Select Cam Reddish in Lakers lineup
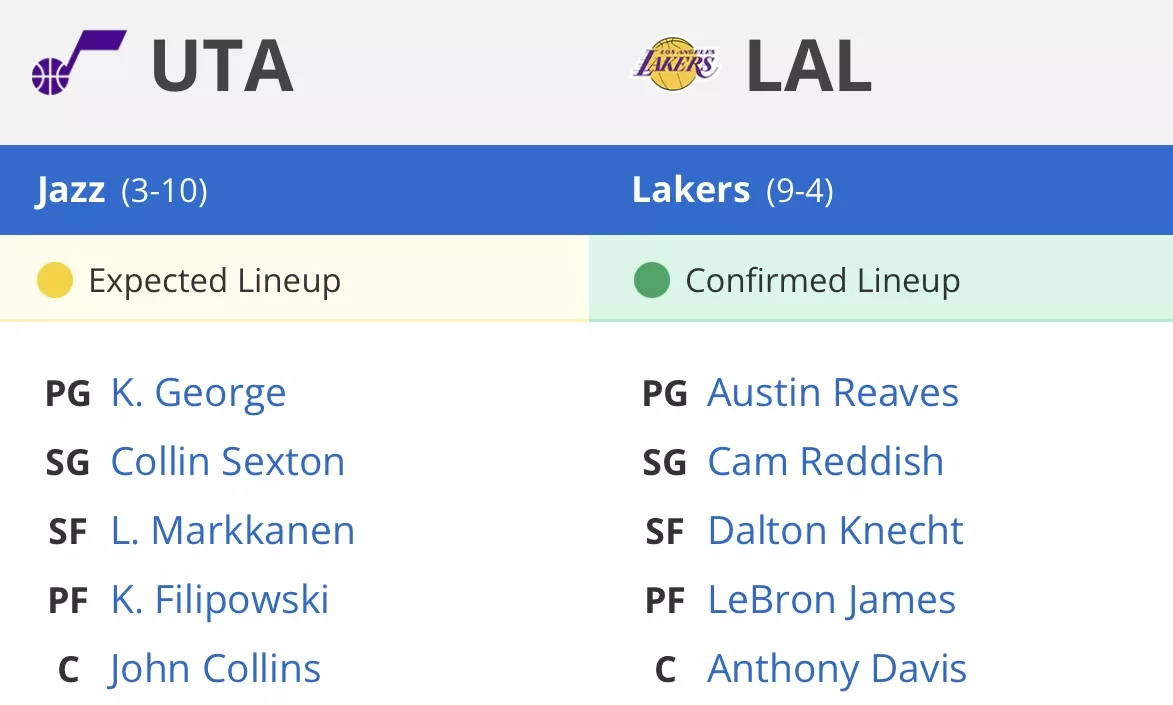Image resolution: width=1173 pixels, height=705 pixels. pyautogui.click(x=825, y=461)
